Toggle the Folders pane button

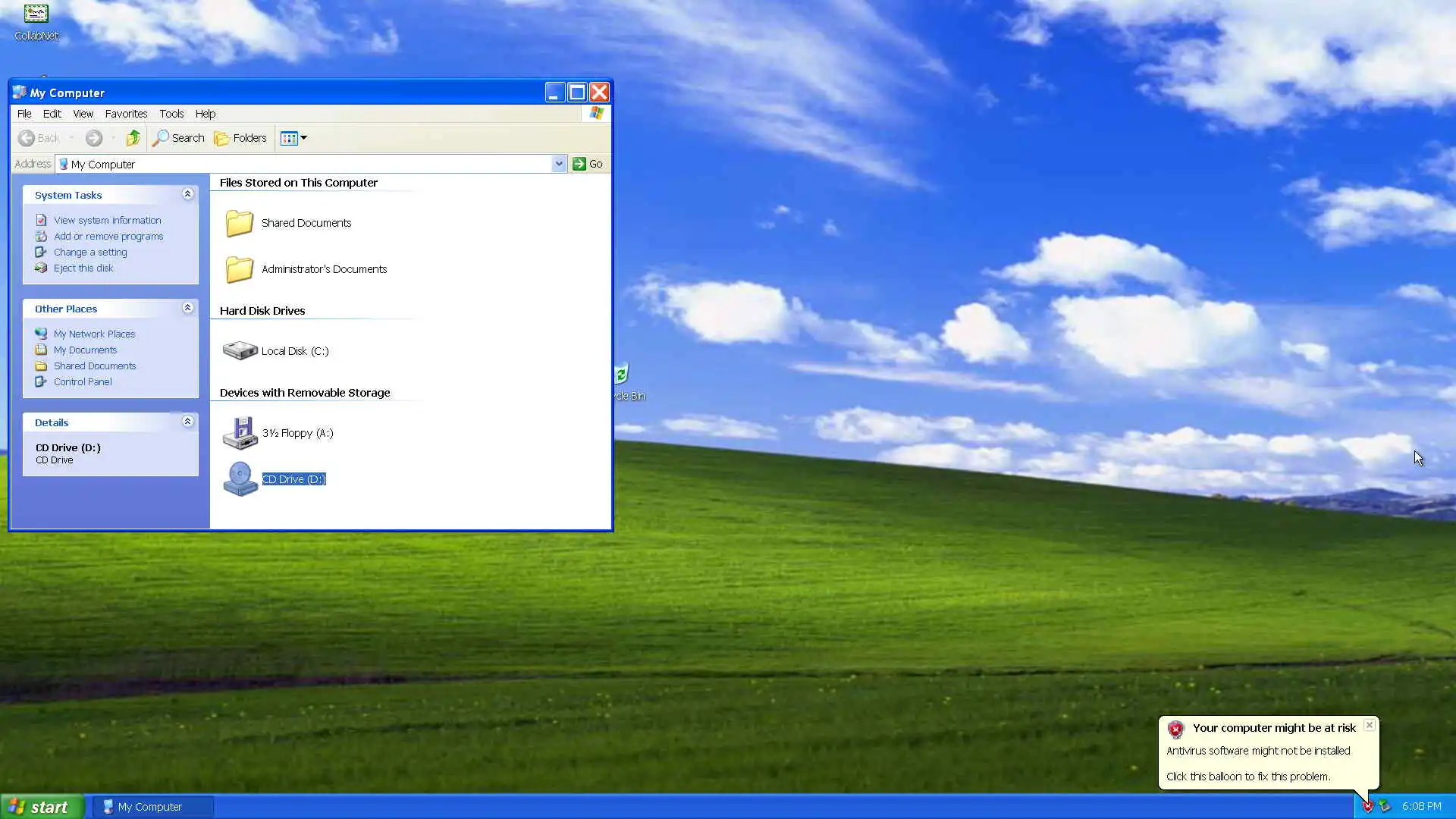240,138
